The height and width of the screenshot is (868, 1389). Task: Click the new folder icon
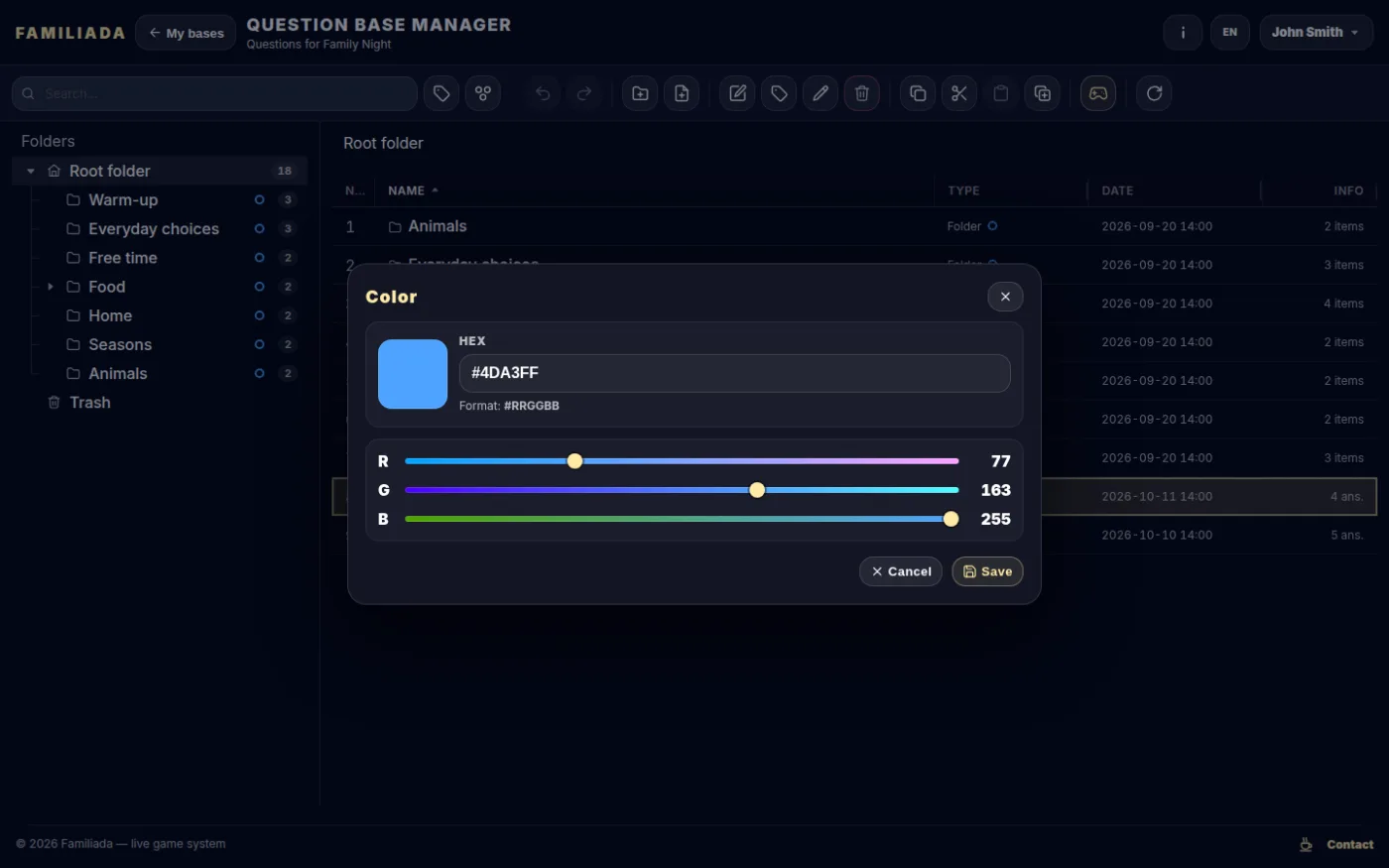point(640,93)
